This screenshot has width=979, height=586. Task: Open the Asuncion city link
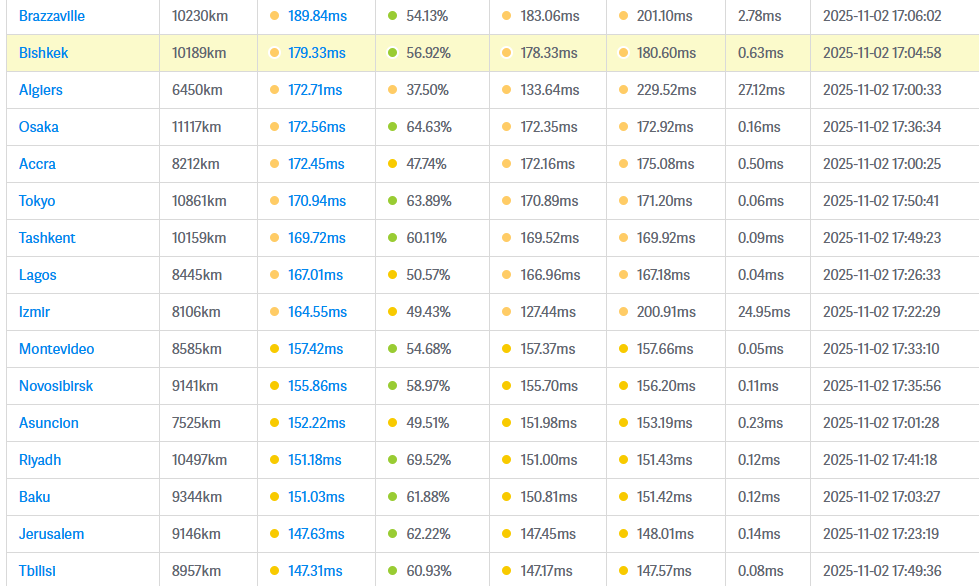pos(49,423)
